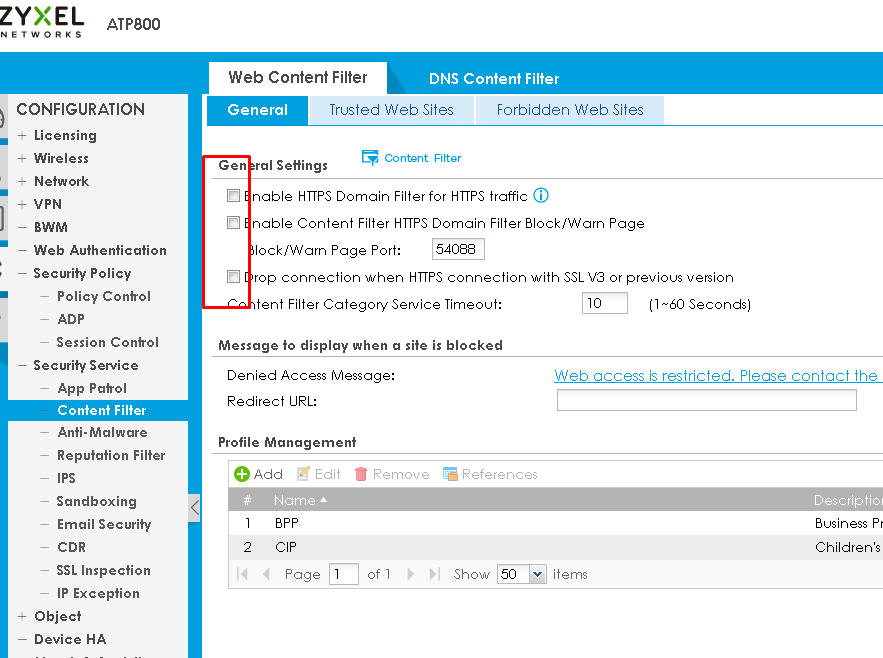Click the green Add profile icon
The width and height of the screenshot is (883, 658).
242,474
